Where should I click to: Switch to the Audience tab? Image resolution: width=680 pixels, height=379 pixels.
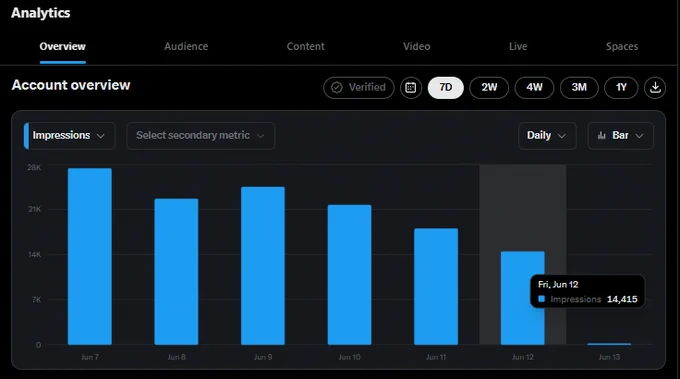(x=186, y=47)
